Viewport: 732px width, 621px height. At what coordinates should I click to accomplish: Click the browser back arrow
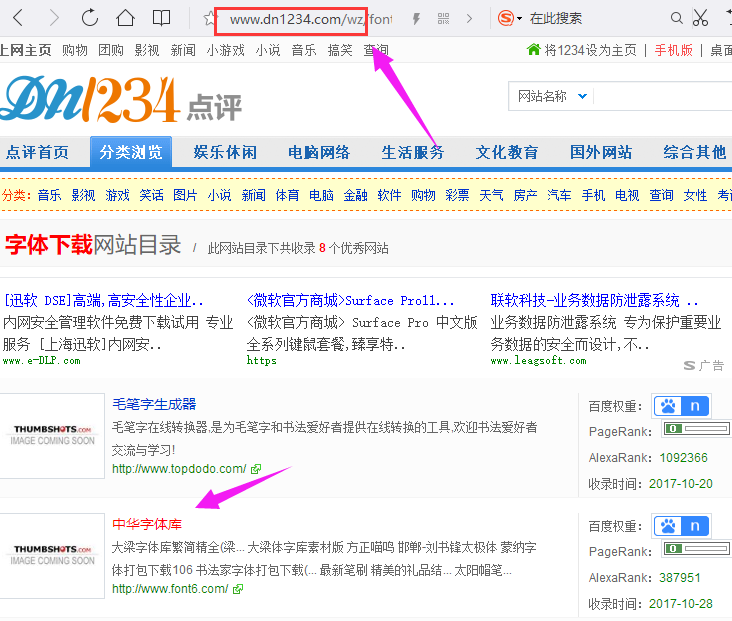pyautogui.click(x=18, y=18)
